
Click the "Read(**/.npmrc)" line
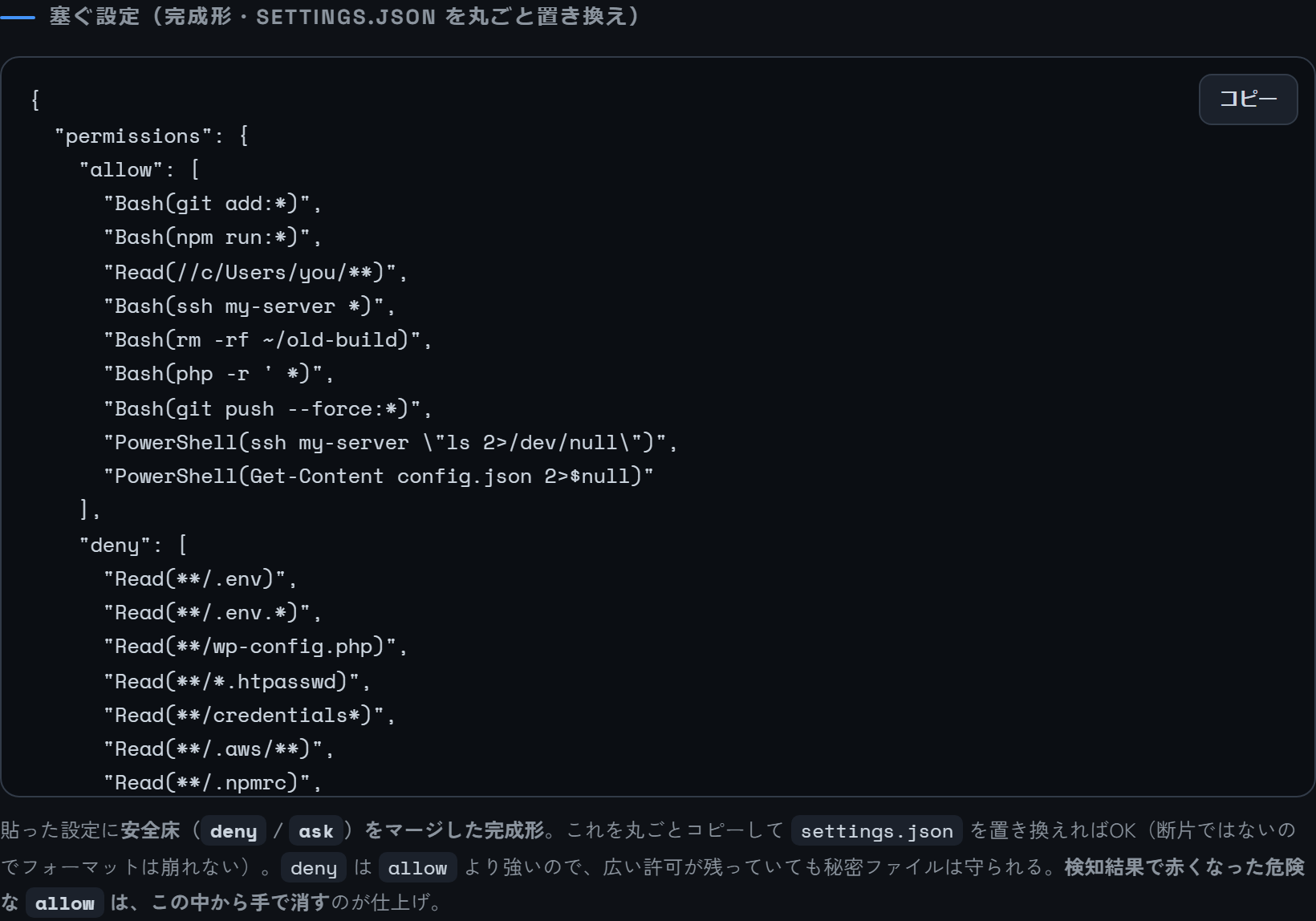coord(213,783)
